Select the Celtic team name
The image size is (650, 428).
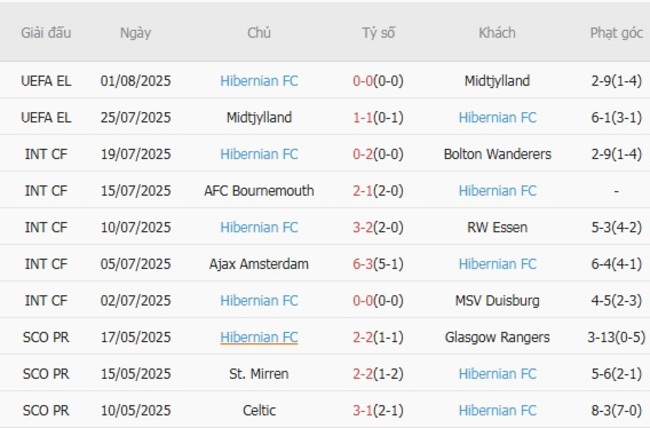tap(259, 410)
